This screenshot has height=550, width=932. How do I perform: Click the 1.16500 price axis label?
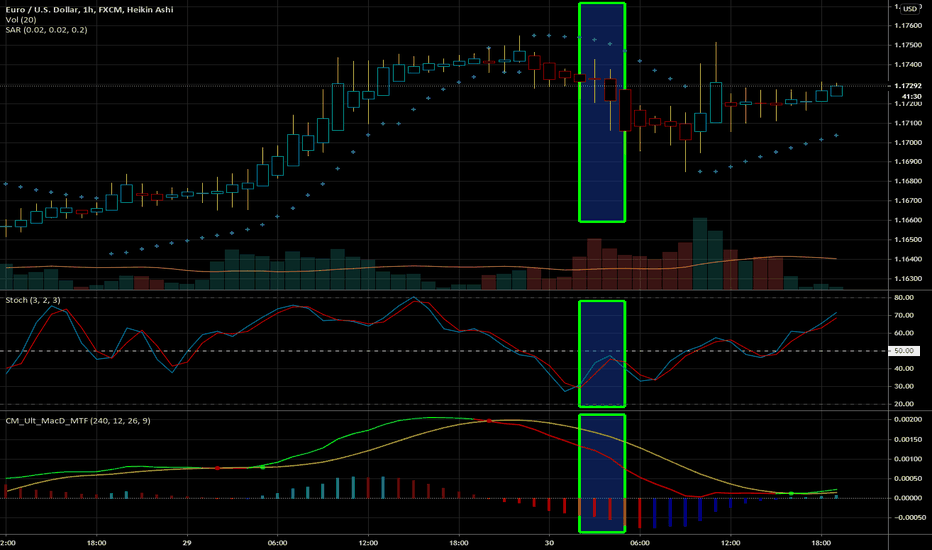908,240
